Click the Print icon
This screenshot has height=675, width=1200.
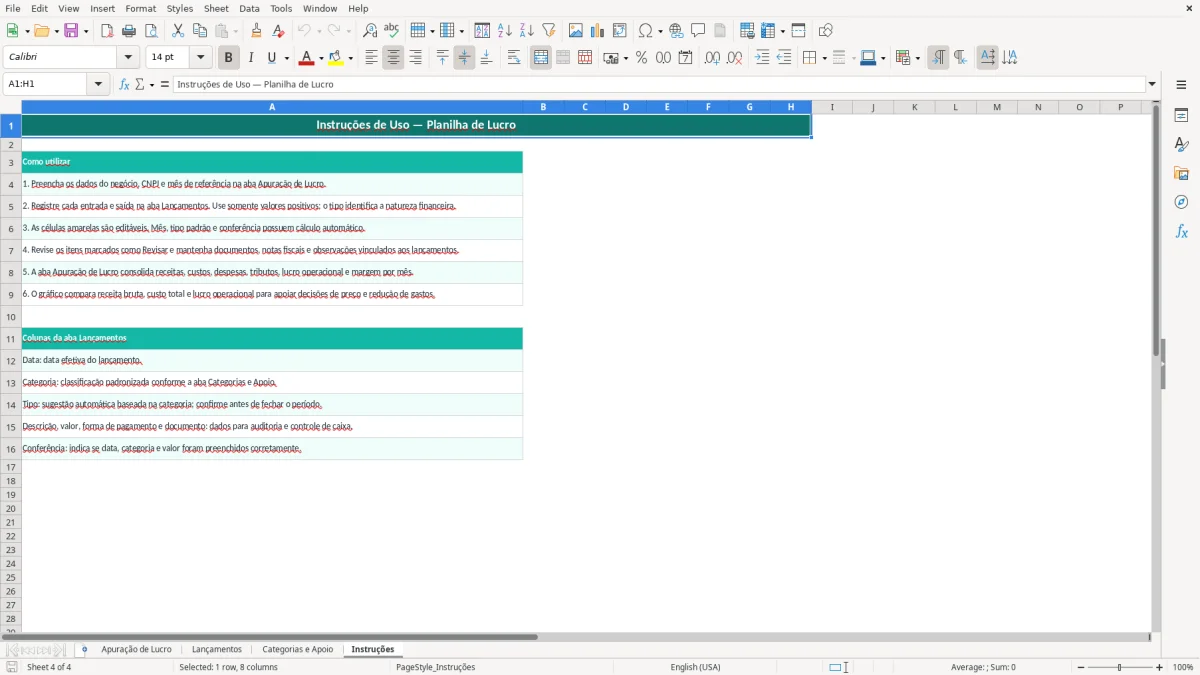[x=129, y=31]
